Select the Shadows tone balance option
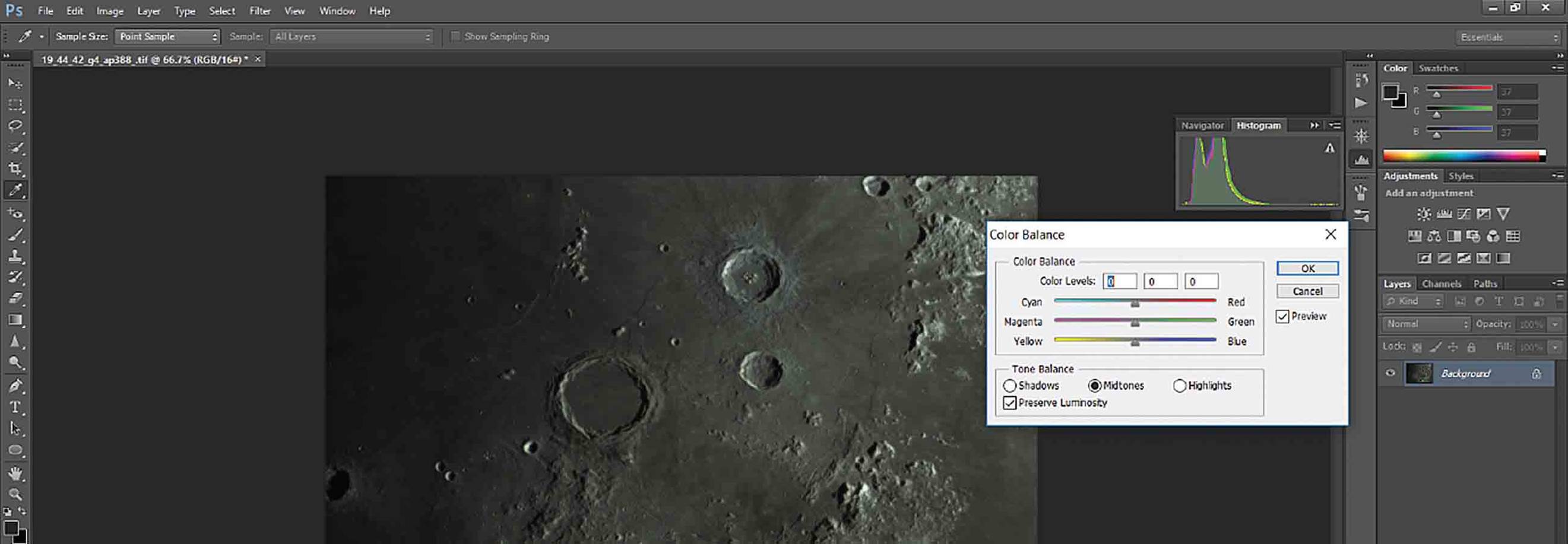This screenshot has height=544, width=1568. 1009,386
